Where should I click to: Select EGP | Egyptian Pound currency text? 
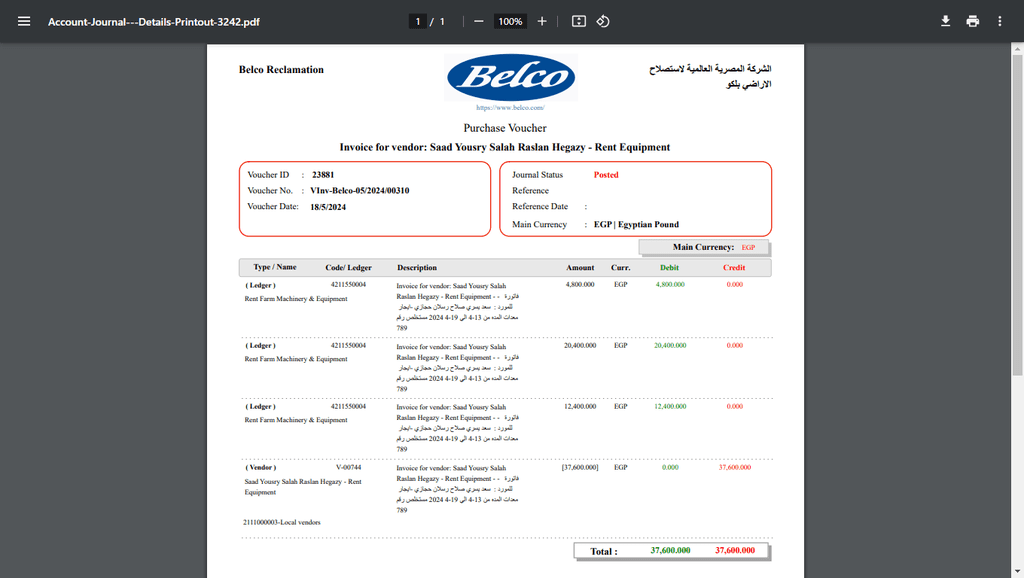pyautogui.click(x=636, y=225)
